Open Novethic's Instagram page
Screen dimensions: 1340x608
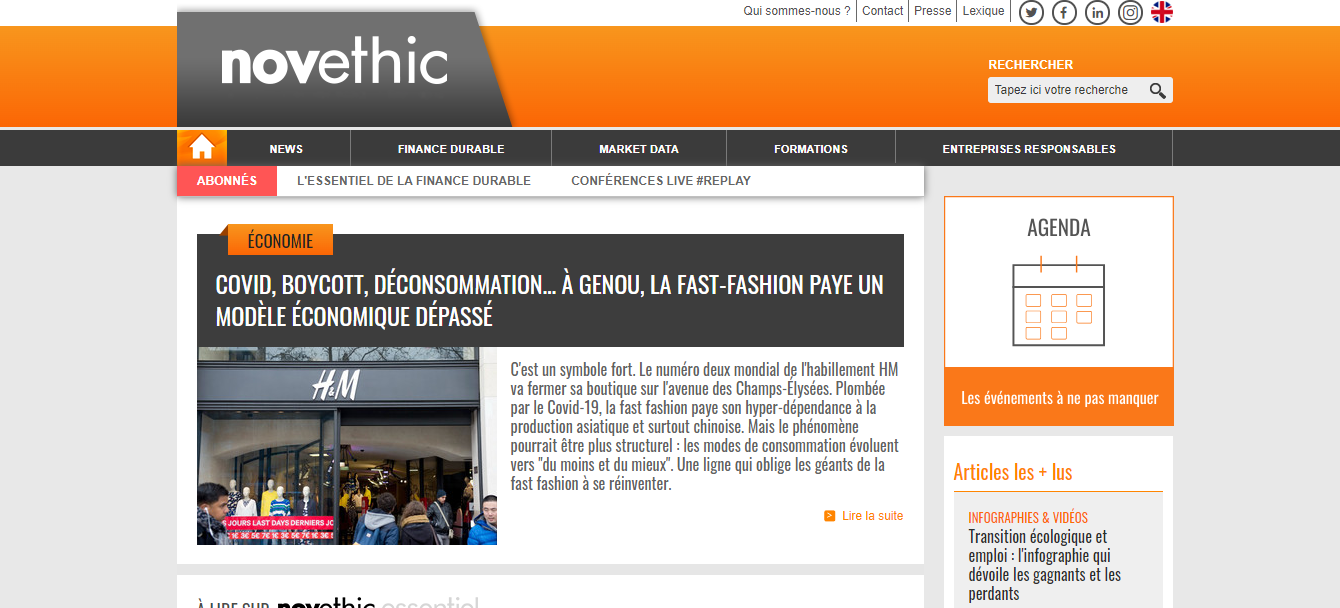pos(1130,12)
